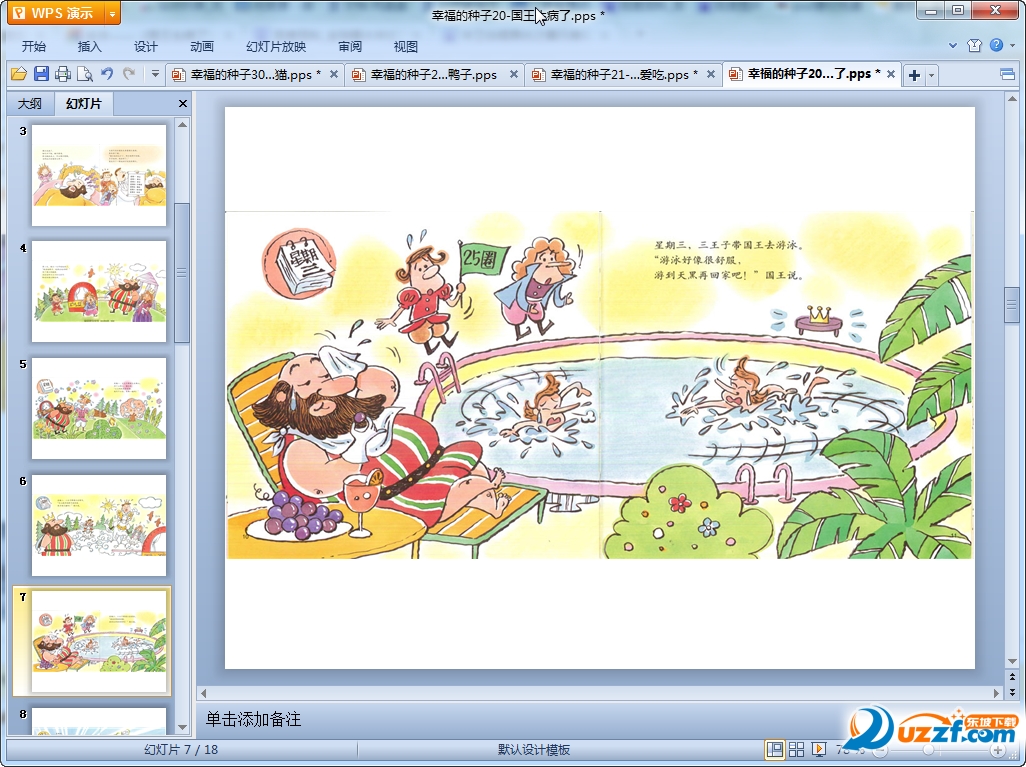Open print preview with the magnifier page icon
The height and width of the screenshot is (767, 1026).
[84, 74]
